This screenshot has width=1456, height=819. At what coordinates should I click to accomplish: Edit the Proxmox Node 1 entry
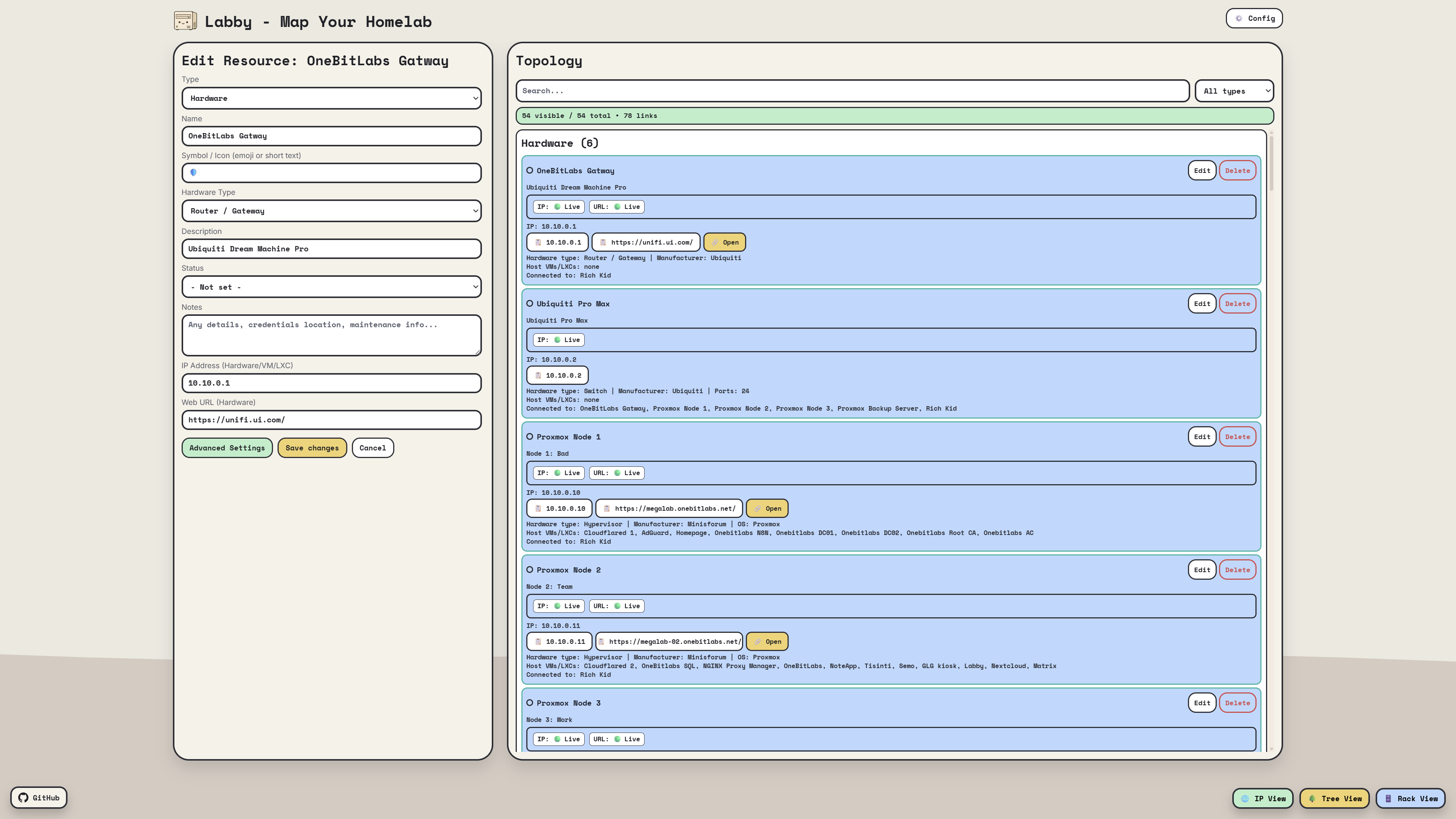(1202, 436)
